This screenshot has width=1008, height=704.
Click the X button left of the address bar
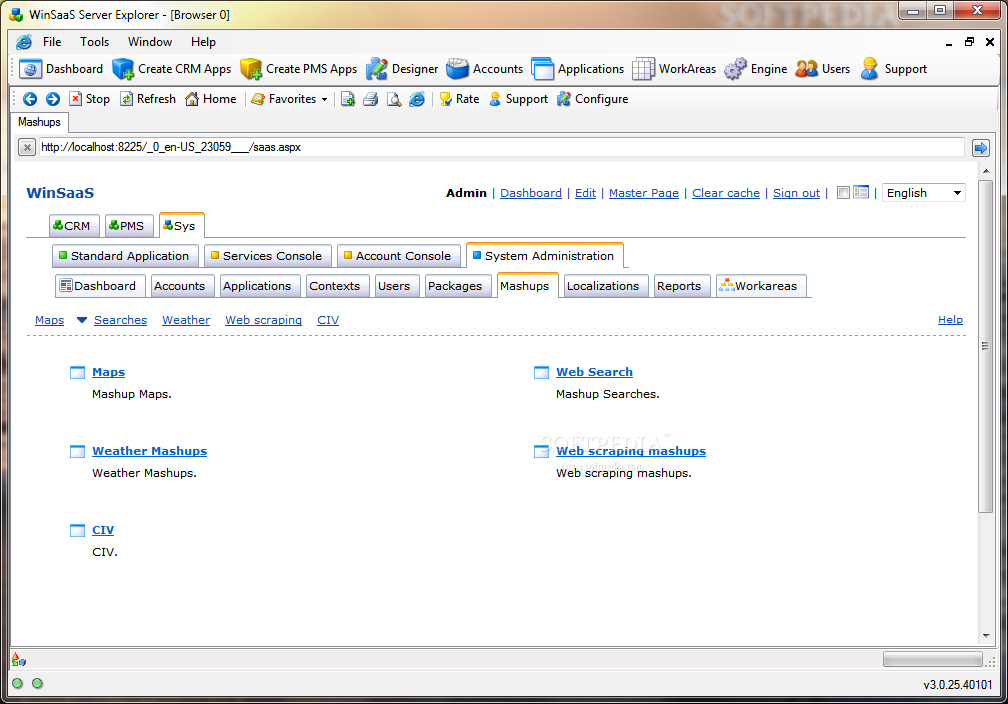26,148
